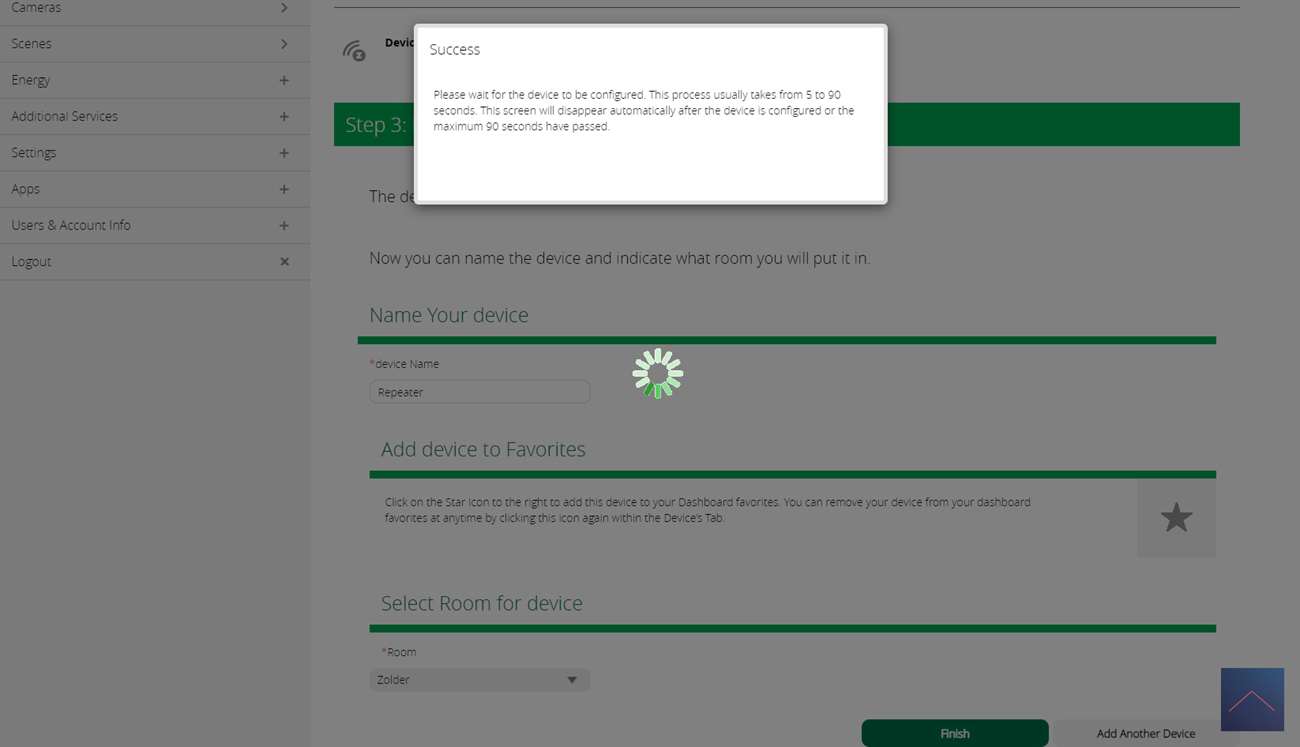Click the plus icon beside Apps

pyautogui.click(x=284, y=190)
